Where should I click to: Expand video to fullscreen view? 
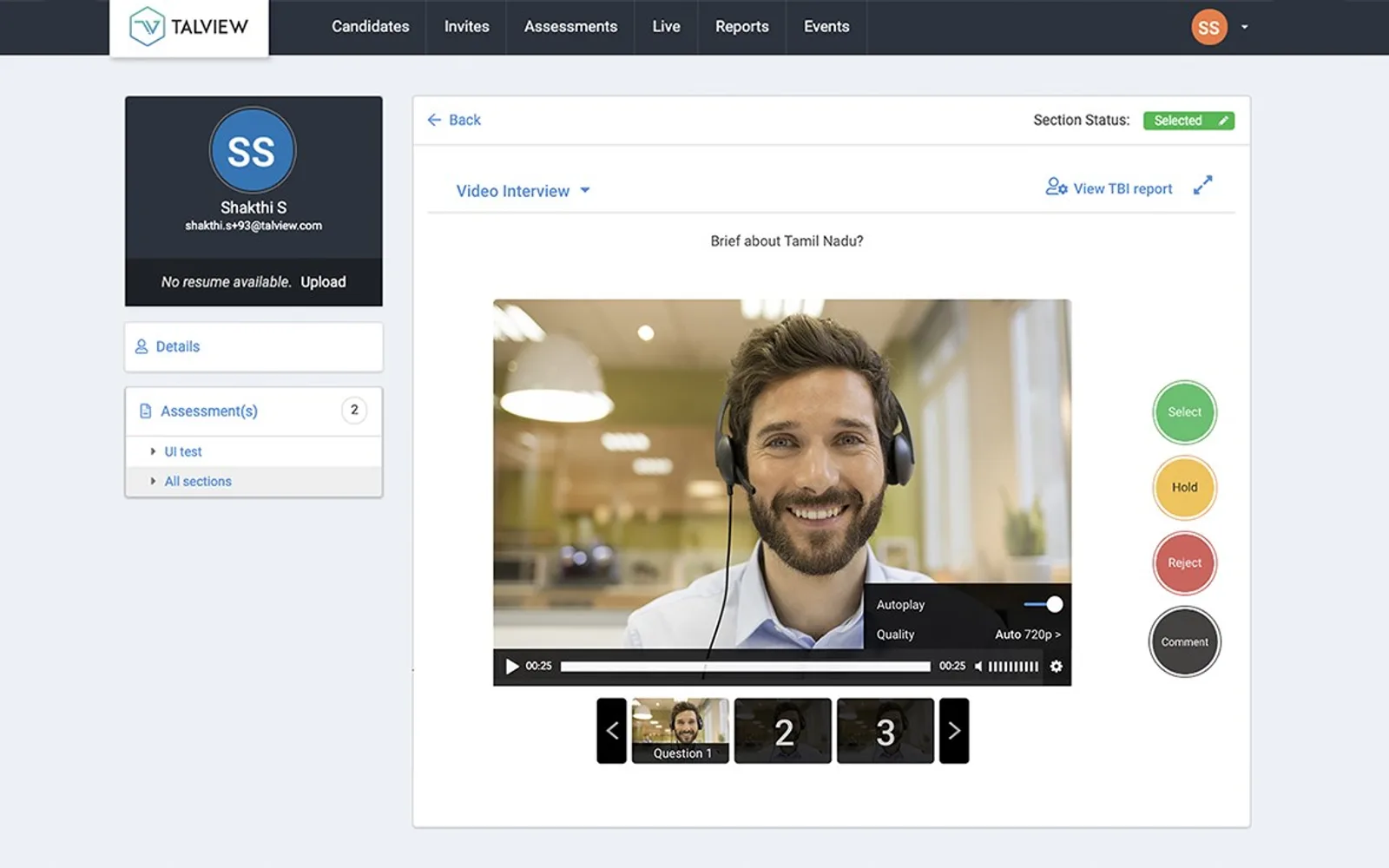point(1202,186)
